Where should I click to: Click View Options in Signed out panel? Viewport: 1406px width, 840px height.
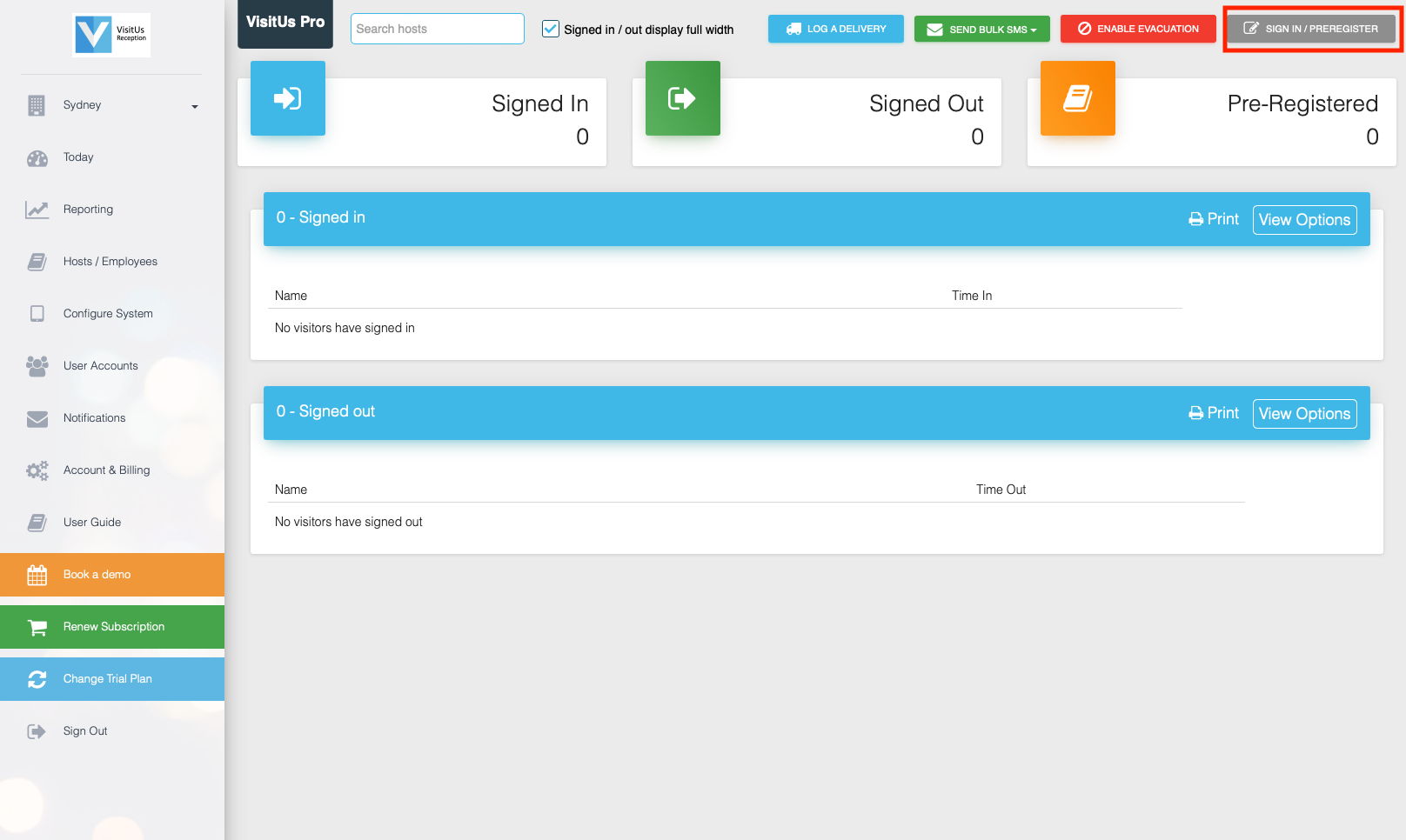[1305, 414]
